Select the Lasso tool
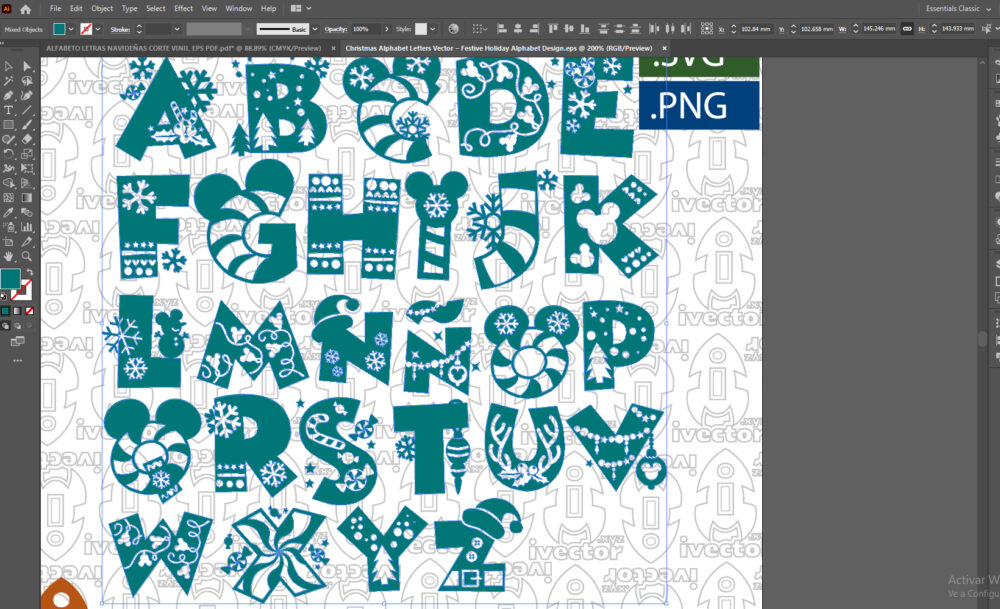The image size is (1000, 609). tap(27, 81)
